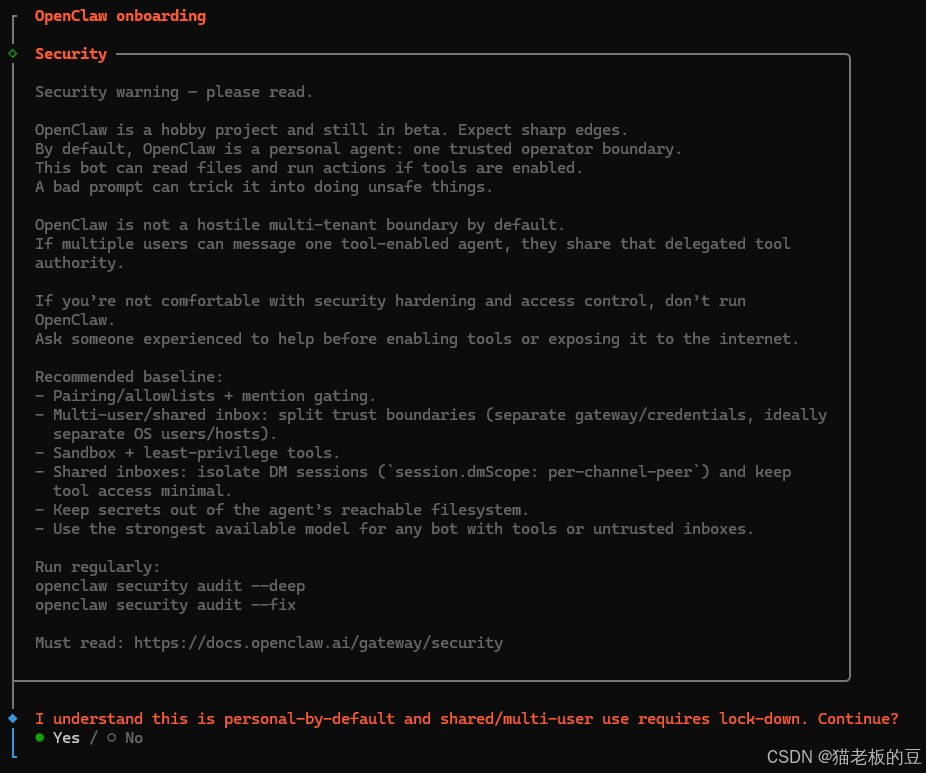Open the docs.openclaw.ai gateway security link
This screenshot has width=926, height=773.
tap(318, 643)
